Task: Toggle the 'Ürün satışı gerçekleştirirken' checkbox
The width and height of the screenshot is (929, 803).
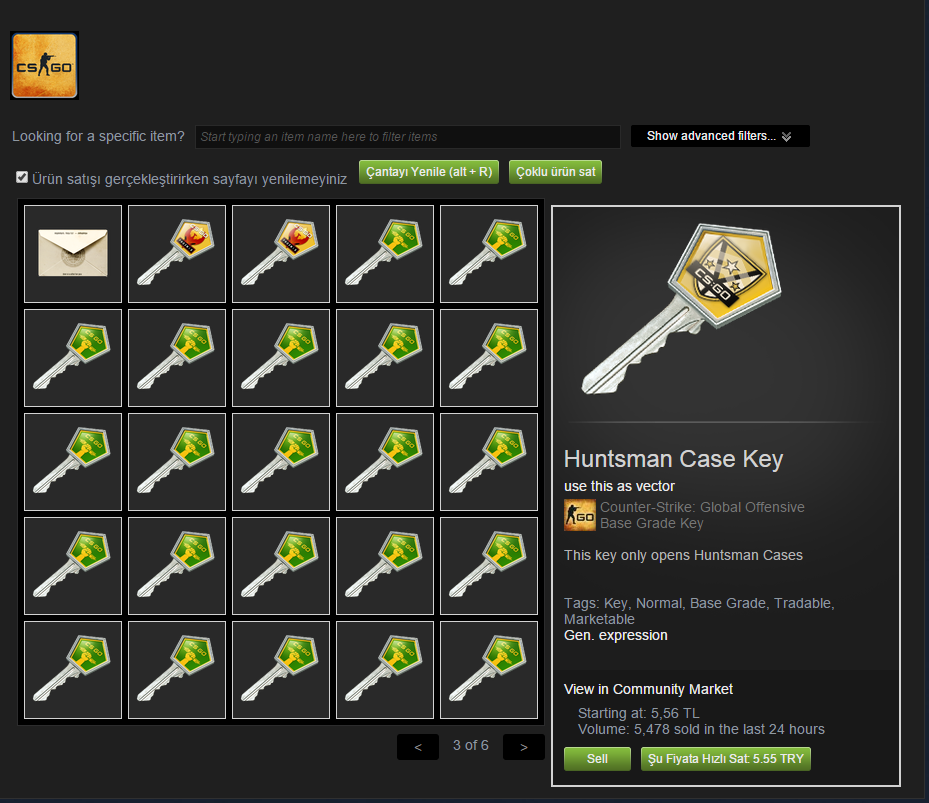Action: click(22, 177)
